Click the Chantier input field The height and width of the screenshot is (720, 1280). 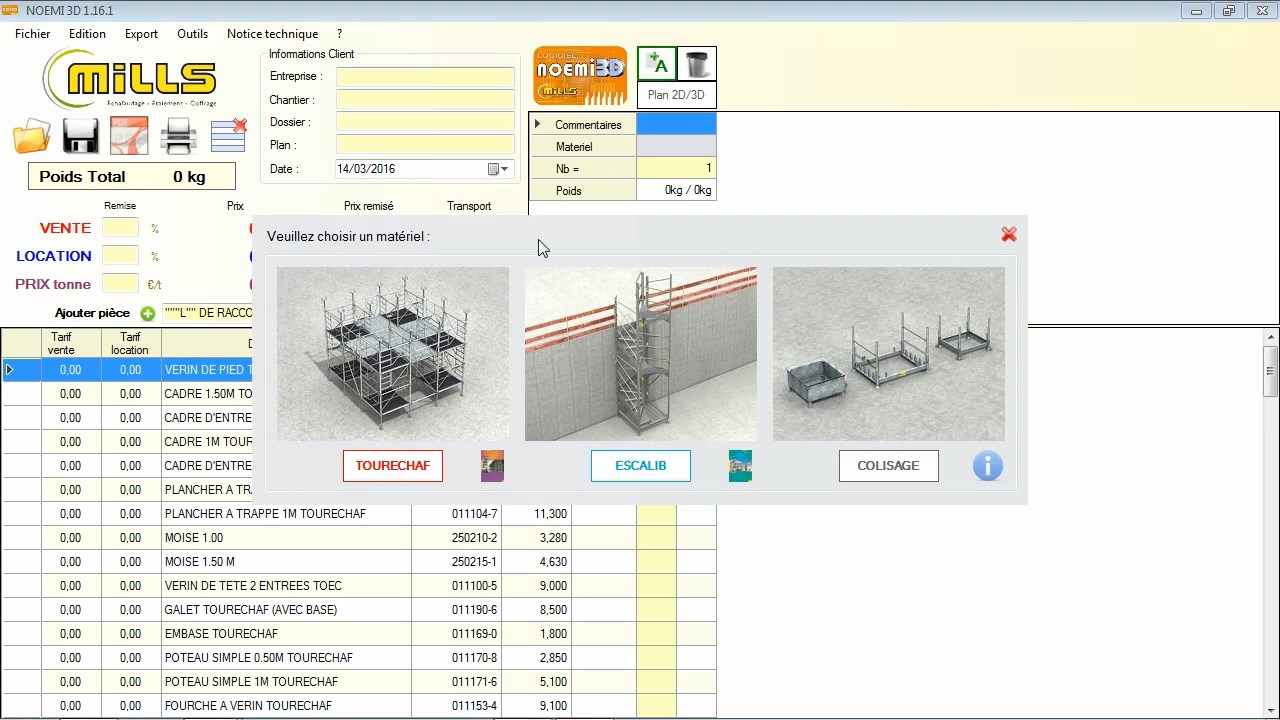pyautogui.click(x=425, y=100)
